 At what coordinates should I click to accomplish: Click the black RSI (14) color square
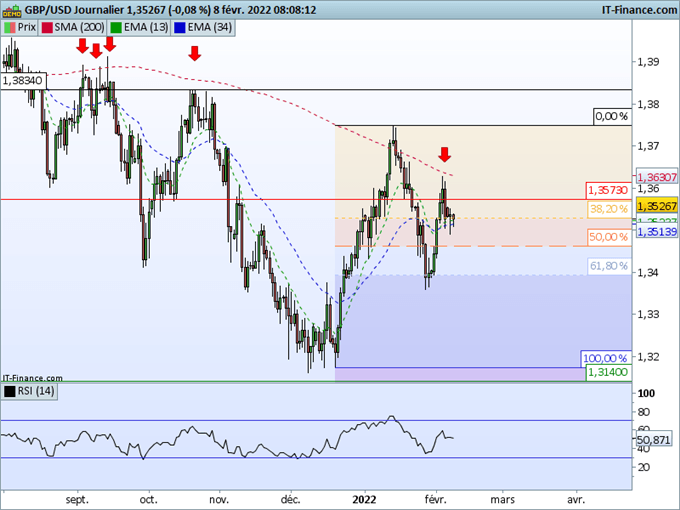[x=10, y=391]
